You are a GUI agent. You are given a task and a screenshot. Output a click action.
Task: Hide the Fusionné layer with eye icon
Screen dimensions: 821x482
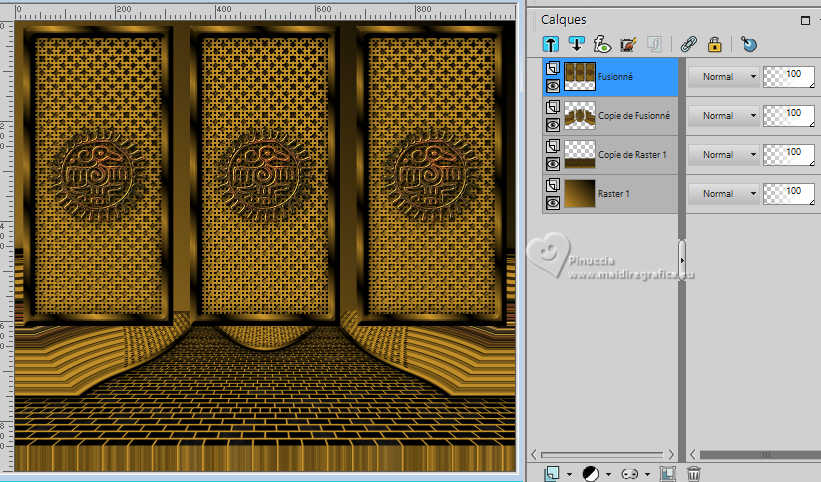(x=552, y=86)
